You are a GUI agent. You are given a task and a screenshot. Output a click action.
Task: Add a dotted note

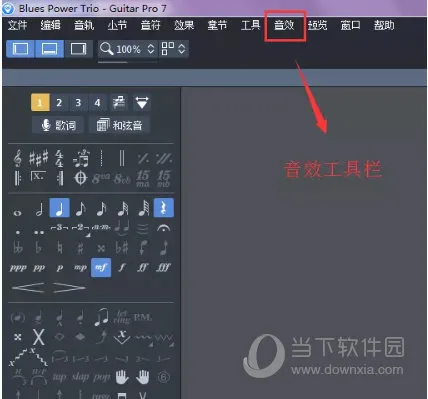[18, 232]
